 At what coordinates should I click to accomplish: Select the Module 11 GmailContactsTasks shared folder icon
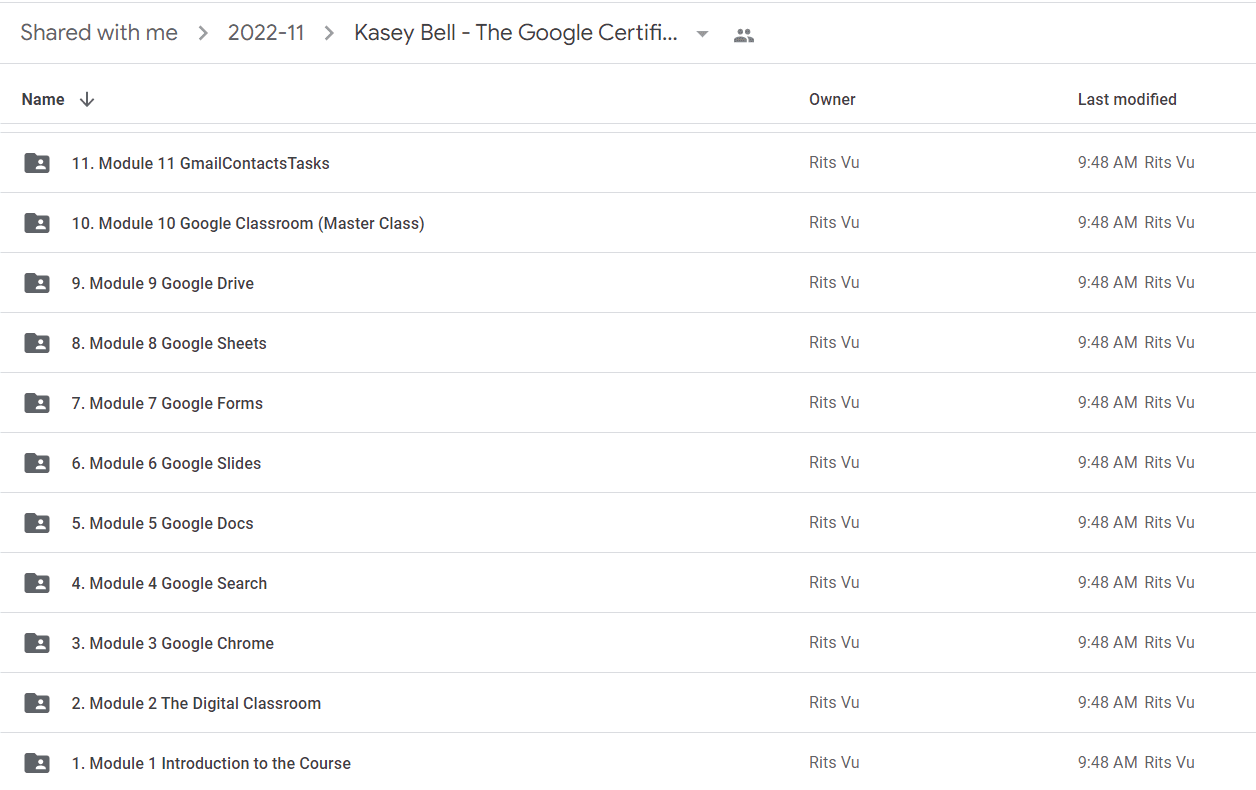[x=37, y=163]
